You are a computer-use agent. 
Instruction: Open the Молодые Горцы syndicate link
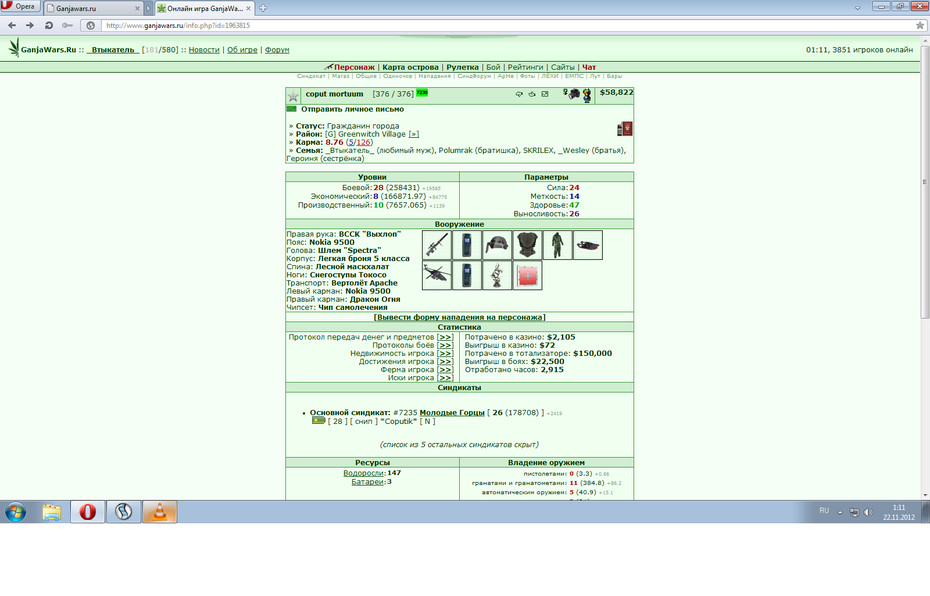(x=452, y=413)
